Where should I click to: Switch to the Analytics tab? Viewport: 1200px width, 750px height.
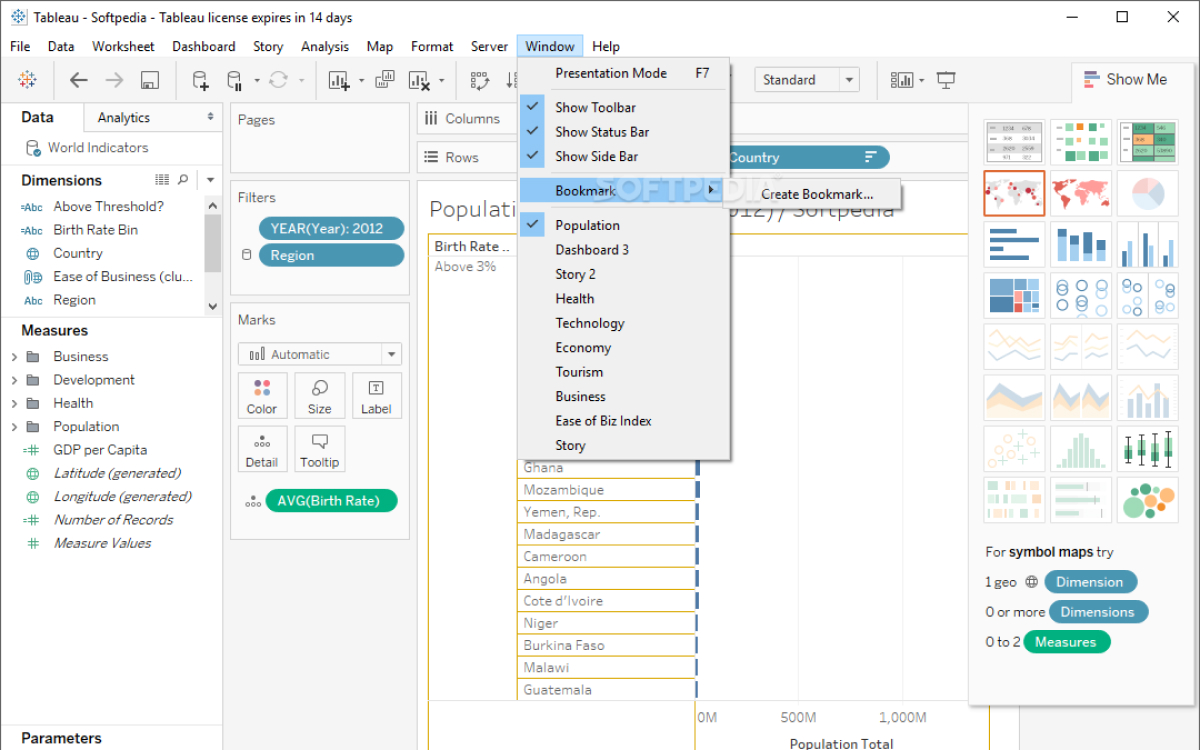coord(124,118)
